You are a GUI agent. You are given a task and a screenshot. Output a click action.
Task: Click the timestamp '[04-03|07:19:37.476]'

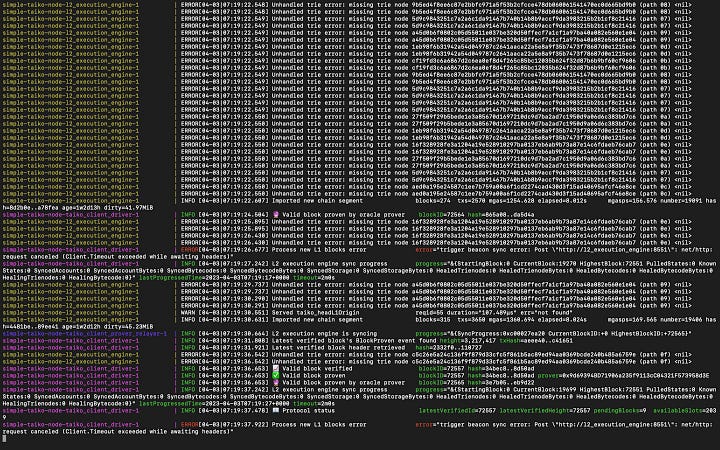(x=233, y=411)
